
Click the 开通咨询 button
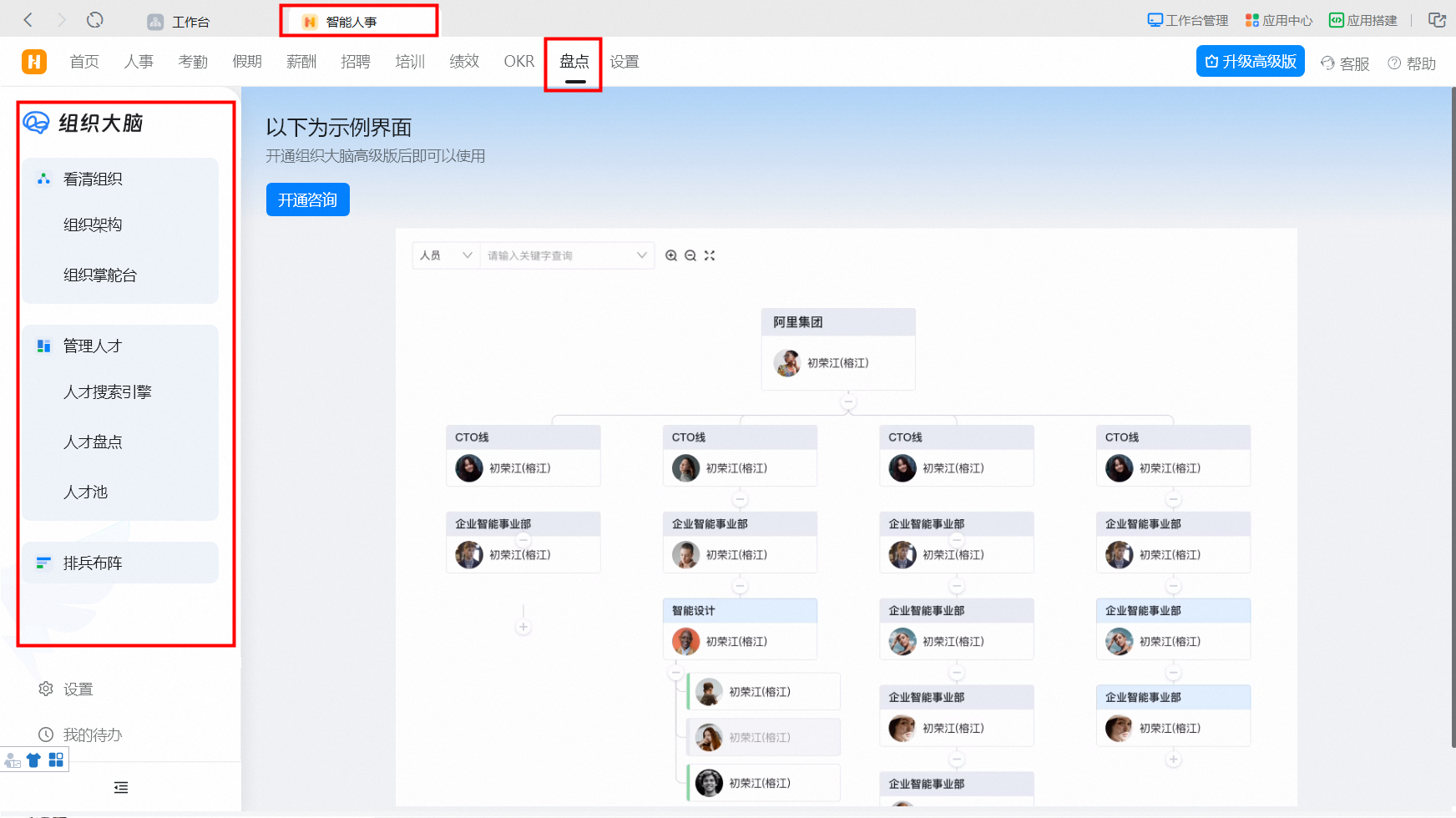click(308, 199)
